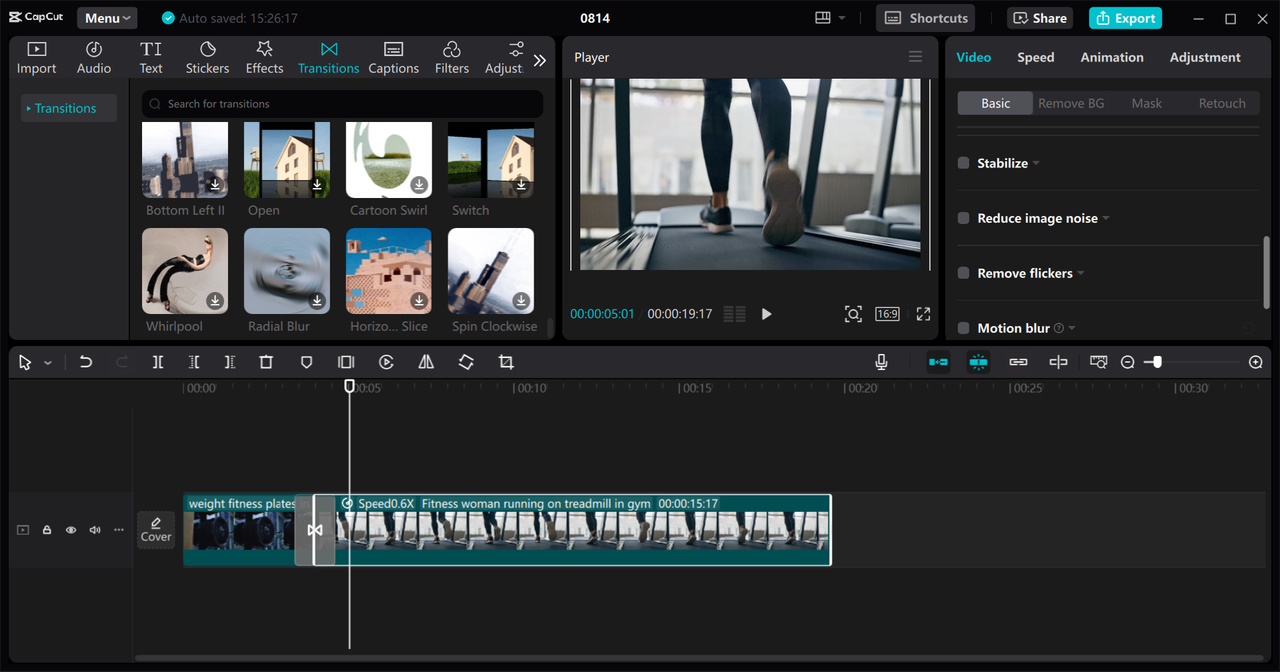This screenshot has width=1280, height=672.
Task: Open the Player hamburger menu
Action: (915, 57)
